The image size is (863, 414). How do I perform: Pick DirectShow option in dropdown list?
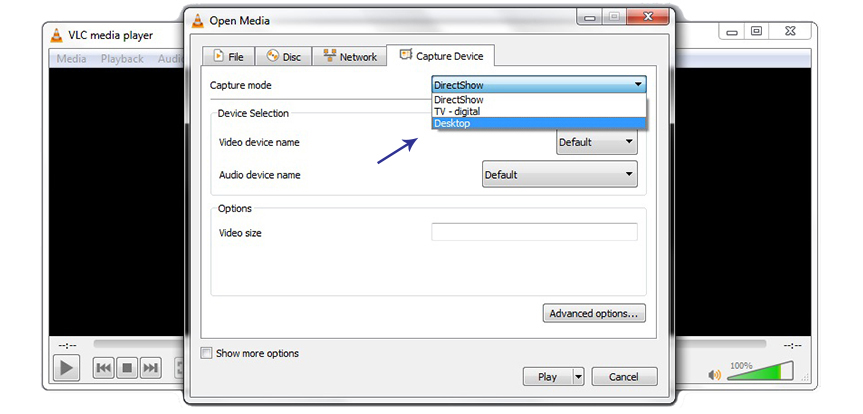pos(539,100)
